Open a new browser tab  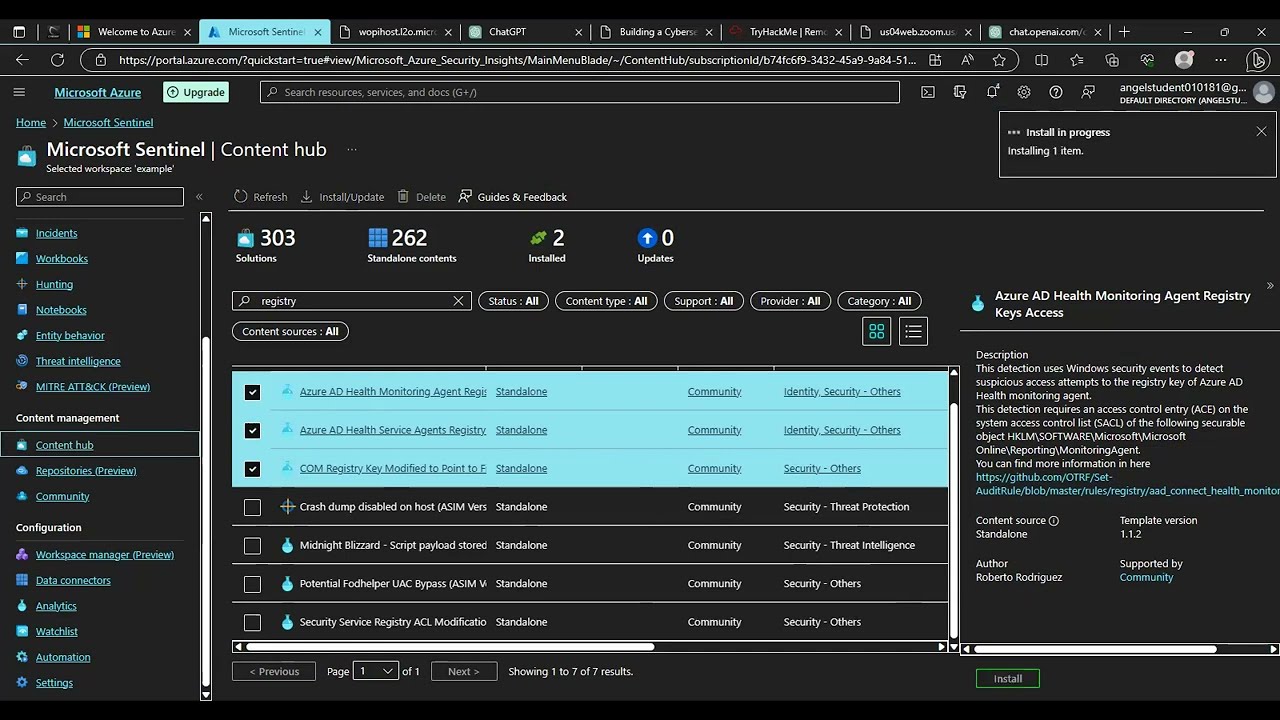click(x=1124, y=32)
